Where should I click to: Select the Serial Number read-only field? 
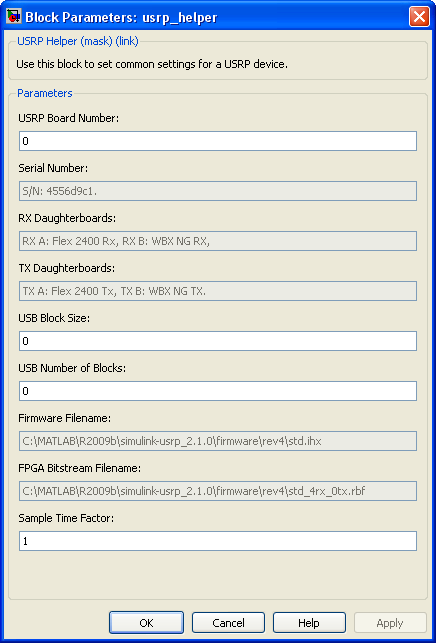pyautogui.click(x=218, y=191)
